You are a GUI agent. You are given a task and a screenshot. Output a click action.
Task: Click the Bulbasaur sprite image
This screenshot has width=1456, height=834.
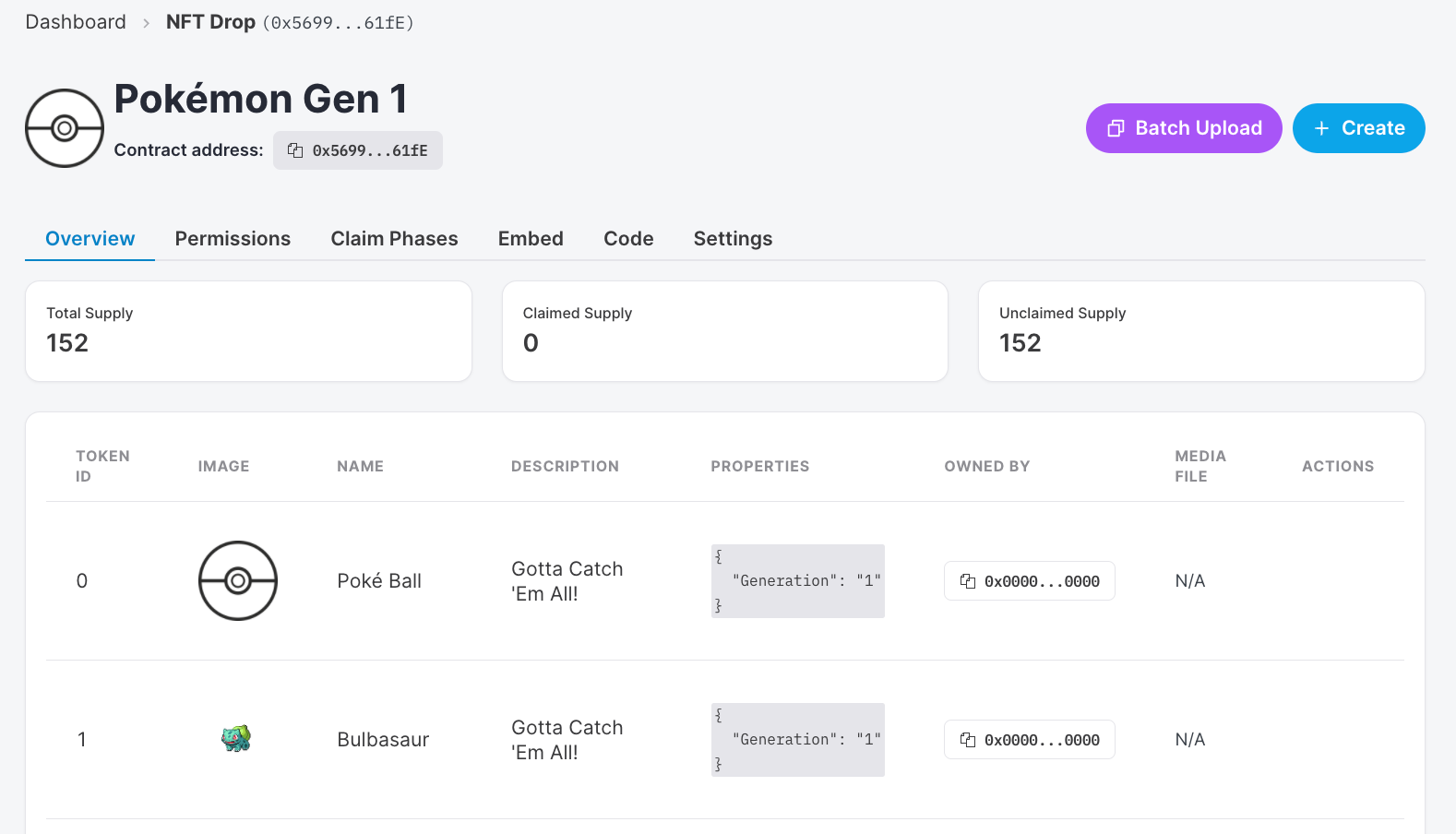236,738
